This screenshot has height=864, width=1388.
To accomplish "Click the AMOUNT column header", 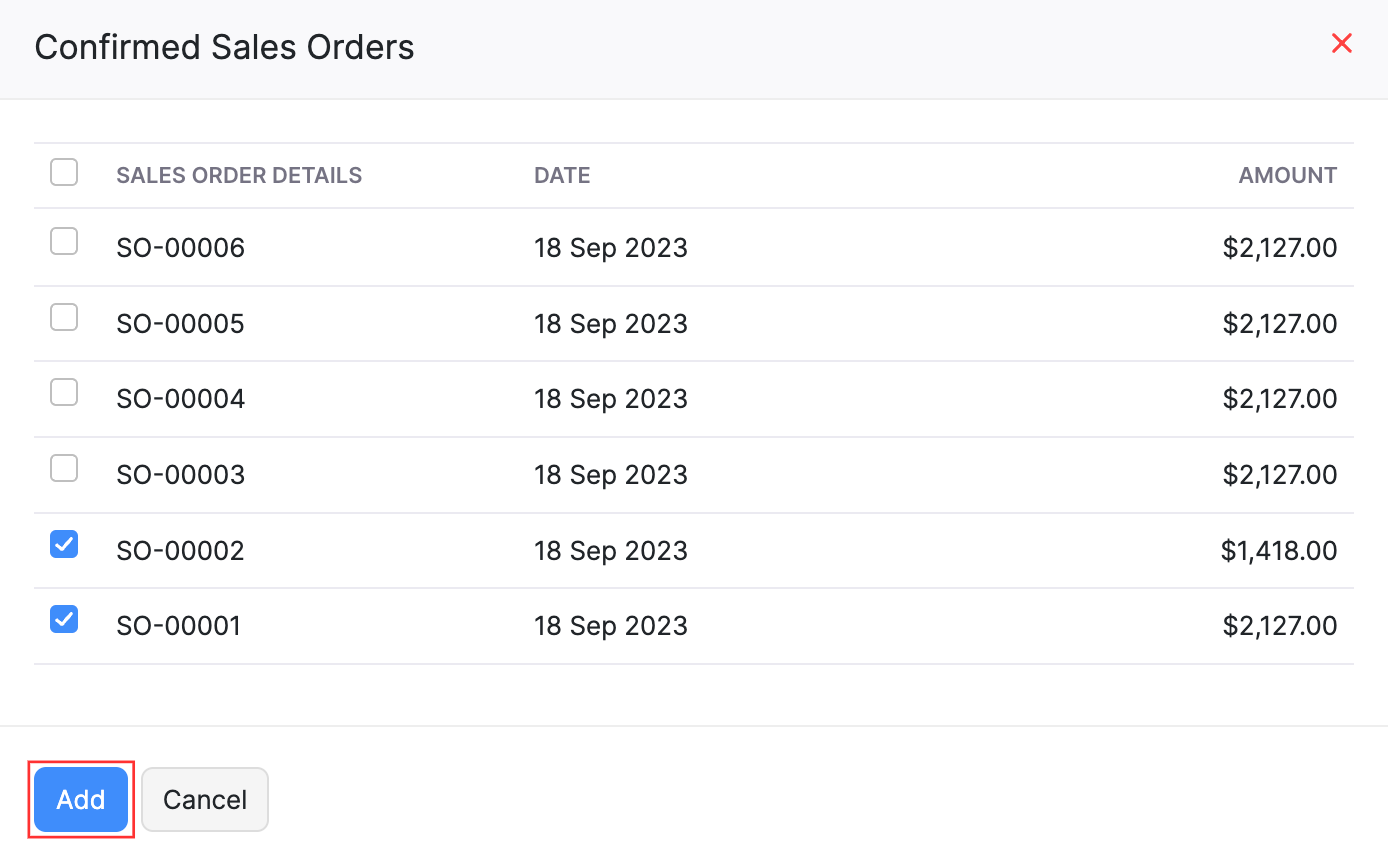I will tap(1287, 175).
